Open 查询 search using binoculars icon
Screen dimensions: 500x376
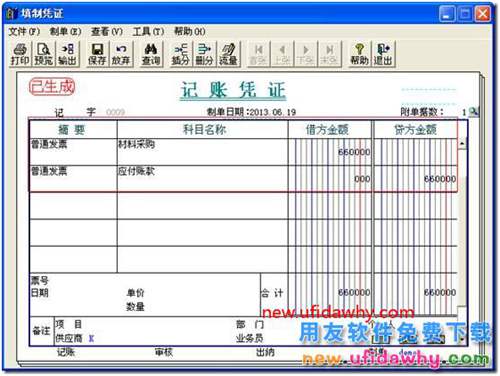[151, 54]
